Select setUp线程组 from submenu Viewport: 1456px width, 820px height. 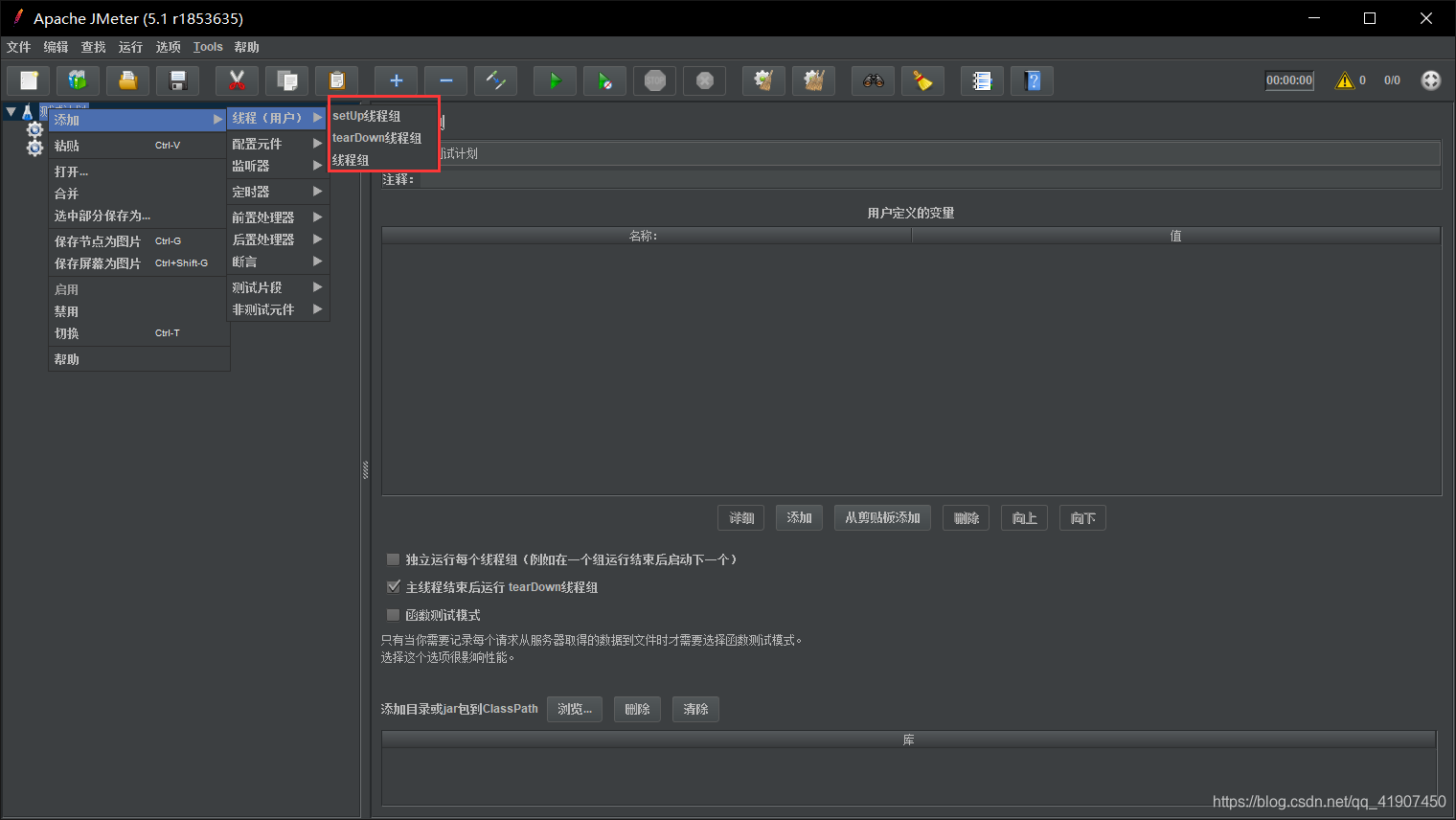click(383, 116)
